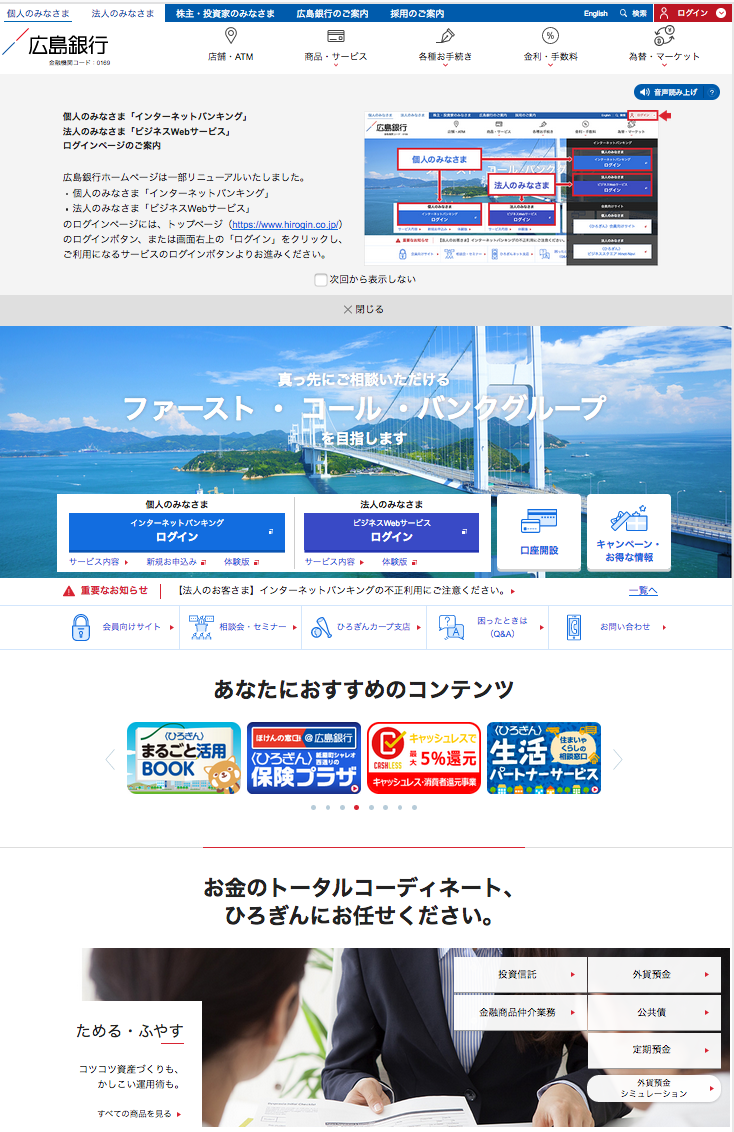The image size is (734, 1132).
Task: Select the active red carousel pagination dot
Action: tap(357, 808)
